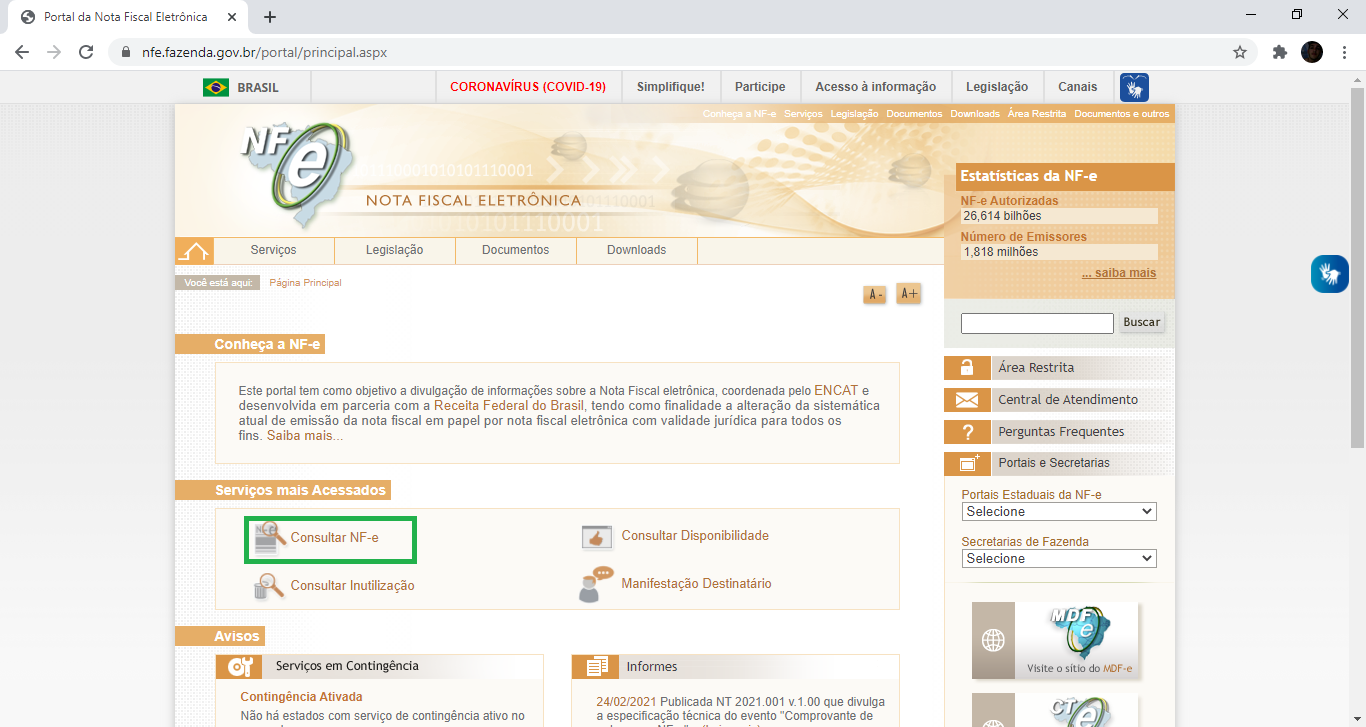Click the Consultar Disponibilidade thumbs-up icon
Image resolution: width=1366 pixels, height=727 pixels.
597,537
